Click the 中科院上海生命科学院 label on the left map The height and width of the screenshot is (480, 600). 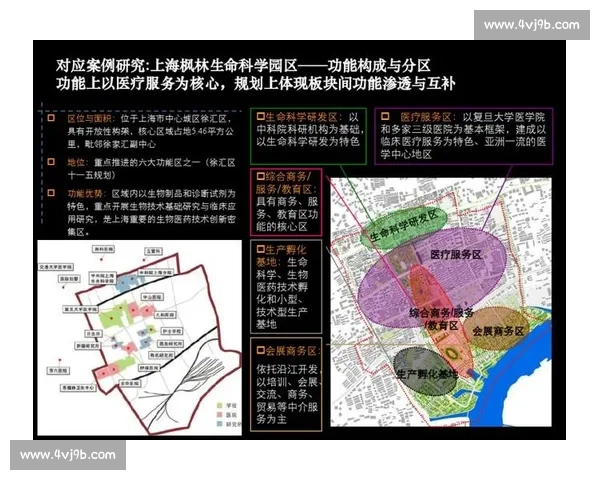click(102, 278)
